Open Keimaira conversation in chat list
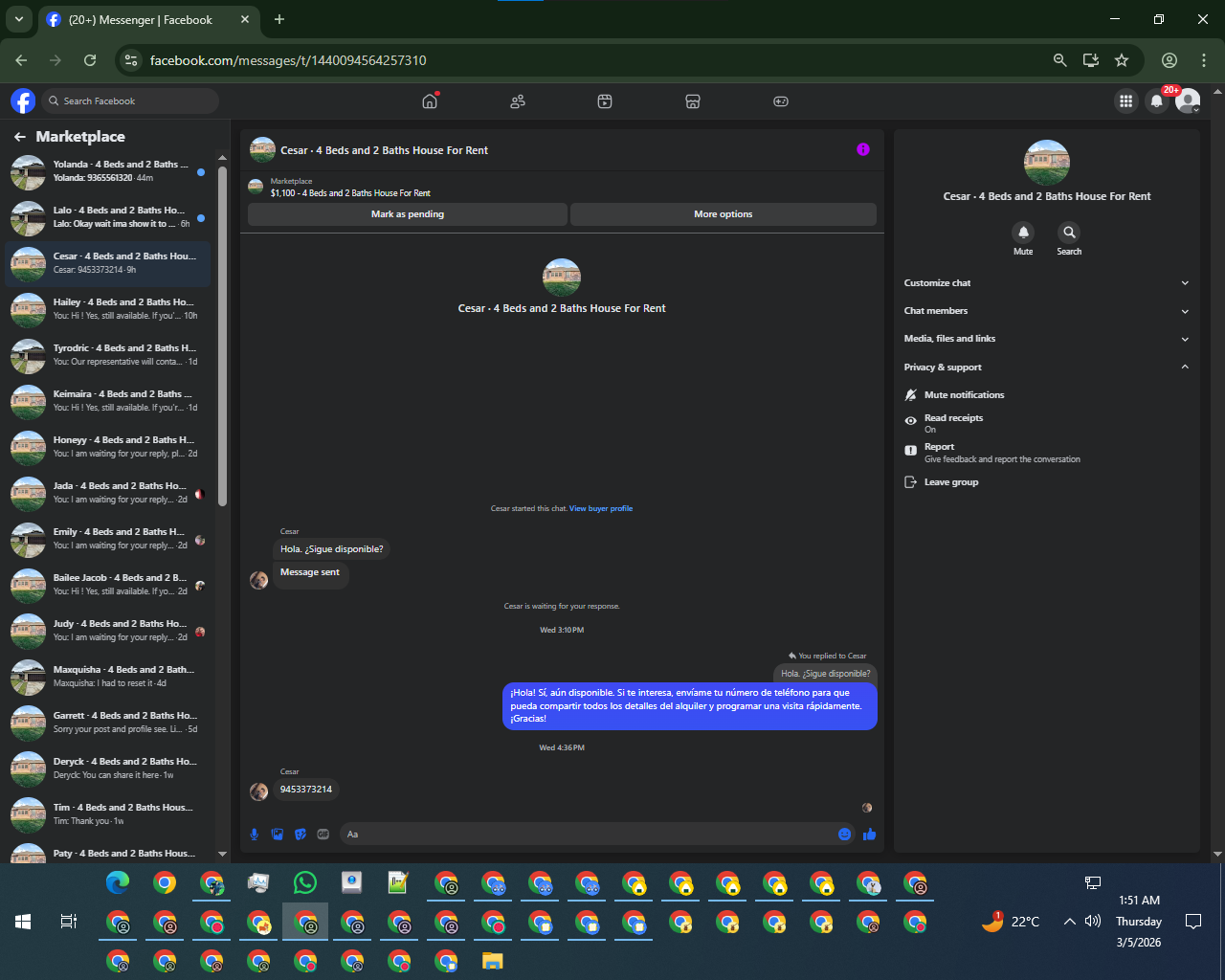Screen dimensions: 1225x980 tap(108, 402)
